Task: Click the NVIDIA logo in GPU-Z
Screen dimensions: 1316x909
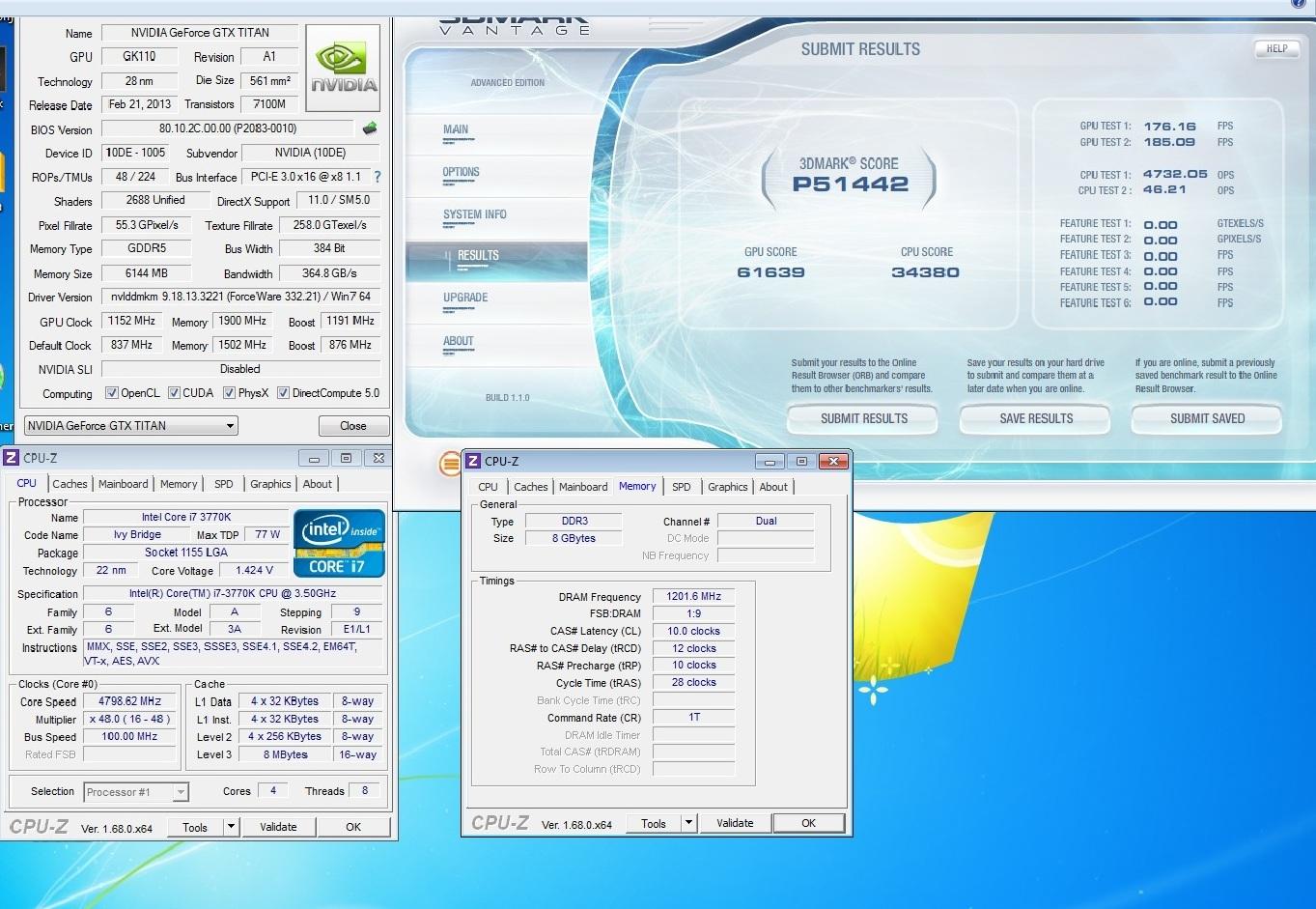Action: pos(343,69)
